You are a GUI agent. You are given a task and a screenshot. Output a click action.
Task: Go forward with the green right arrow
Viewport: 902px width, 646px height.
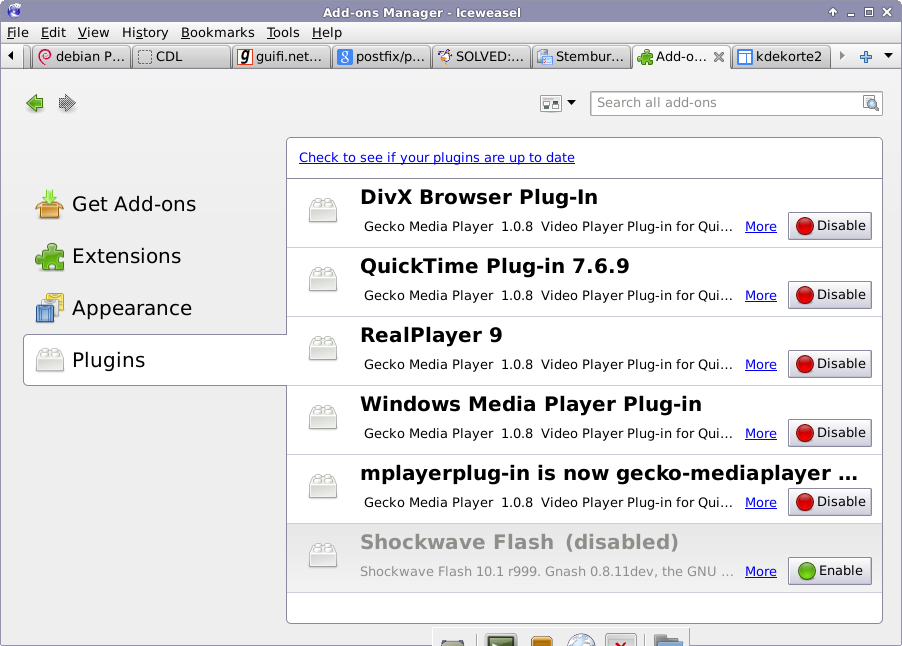click(67, 104)
